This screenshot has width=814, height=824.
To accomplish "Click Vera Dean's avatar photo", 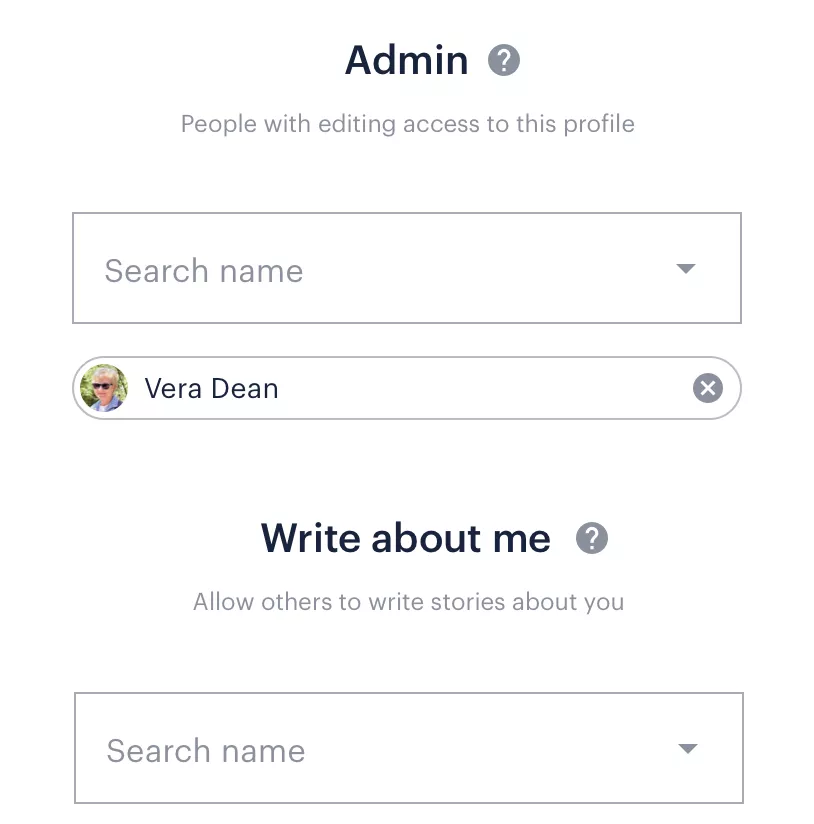I will tap(104, 388).
